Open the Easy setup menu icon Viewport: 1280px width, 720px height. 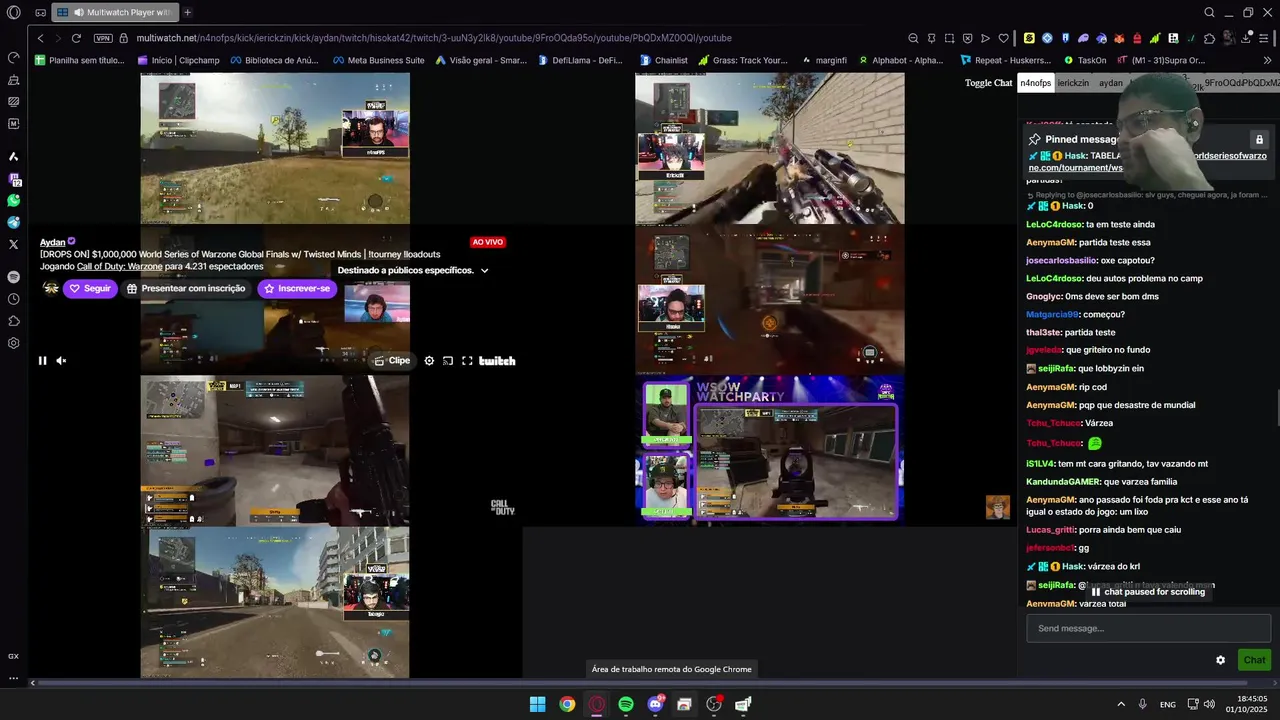(x=1266, y=38)
